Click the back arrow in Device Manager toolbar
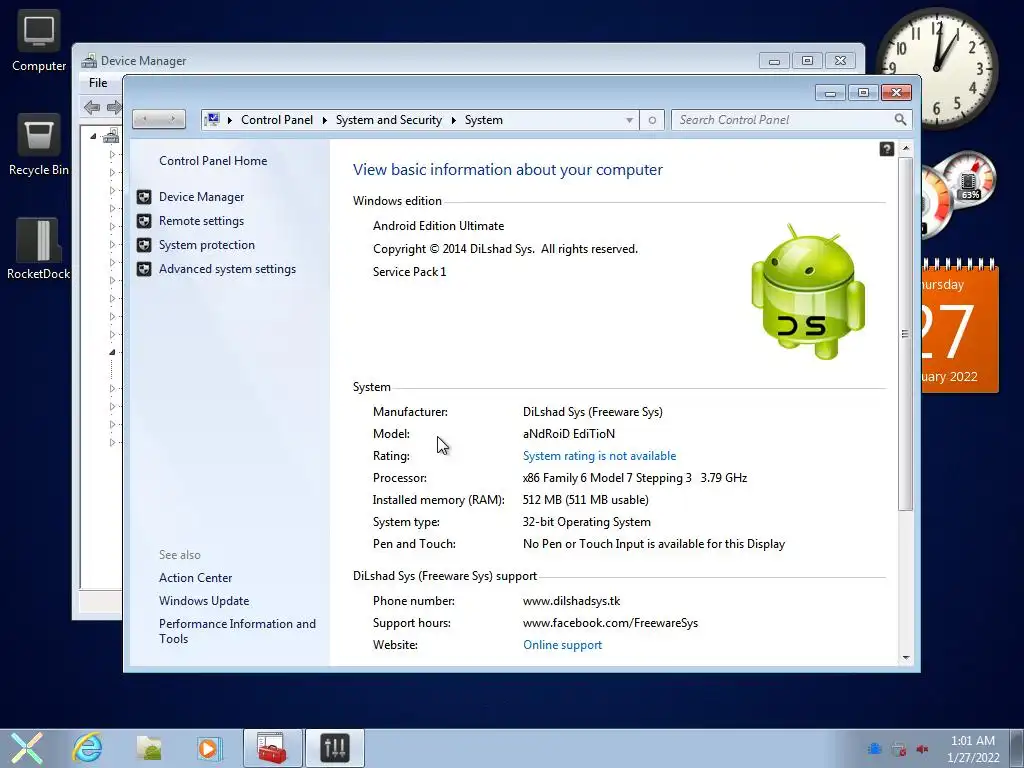This screenshot has height=768, width=1024. tap(92, 107)
